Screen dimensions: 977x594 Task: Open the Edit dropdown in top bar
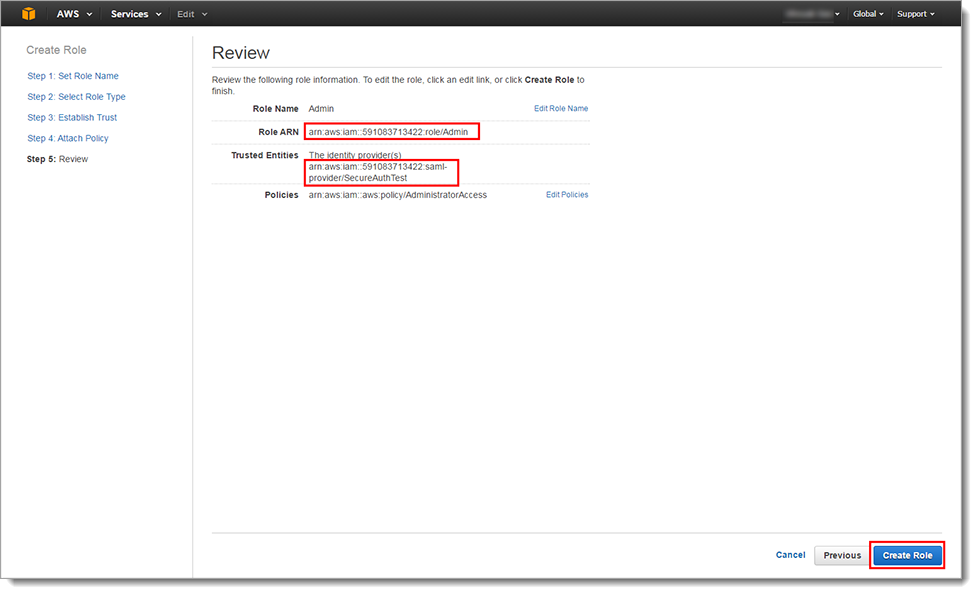point(192,14)
